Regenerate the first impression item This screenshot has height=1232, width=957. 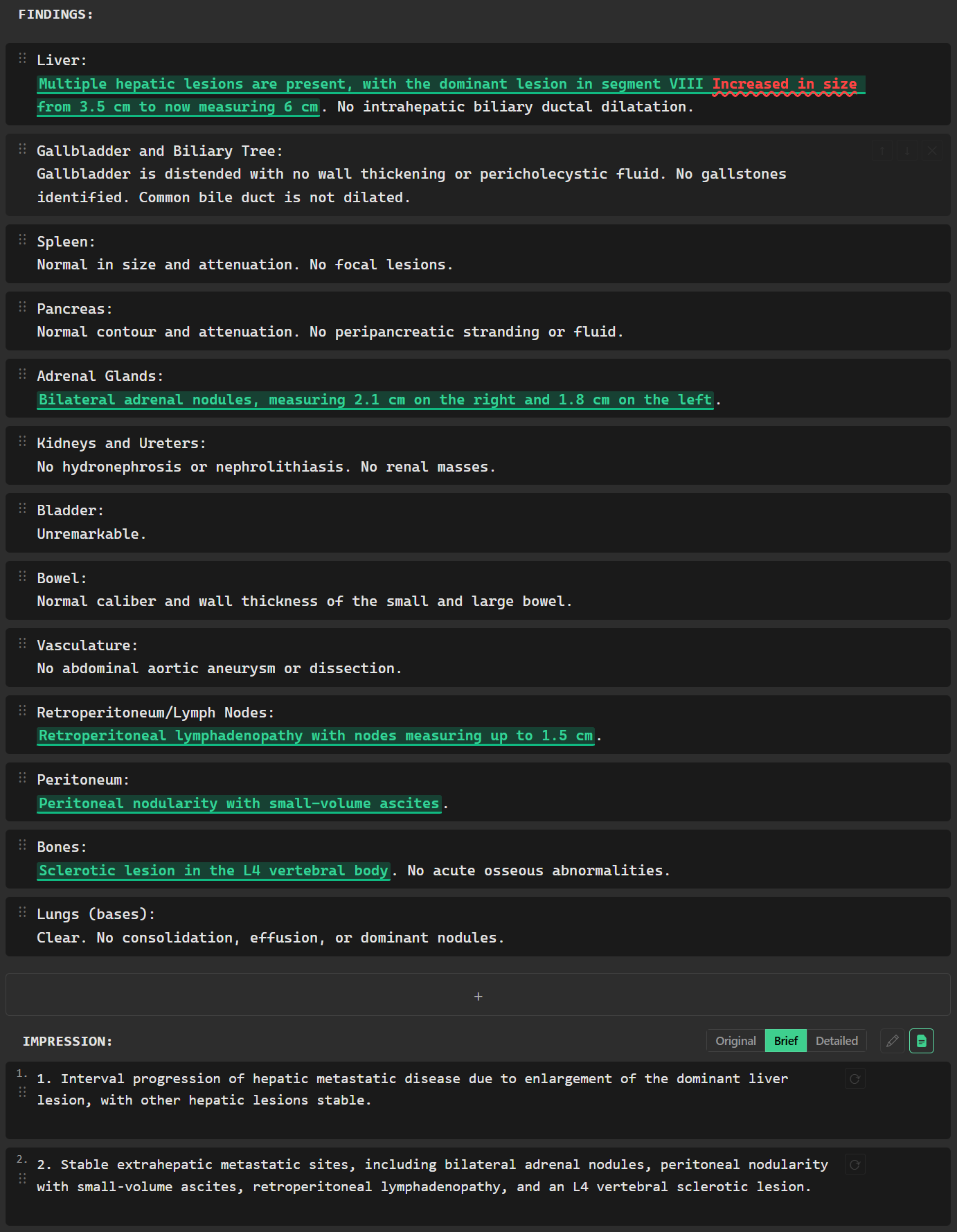(x=855, y=1079)
